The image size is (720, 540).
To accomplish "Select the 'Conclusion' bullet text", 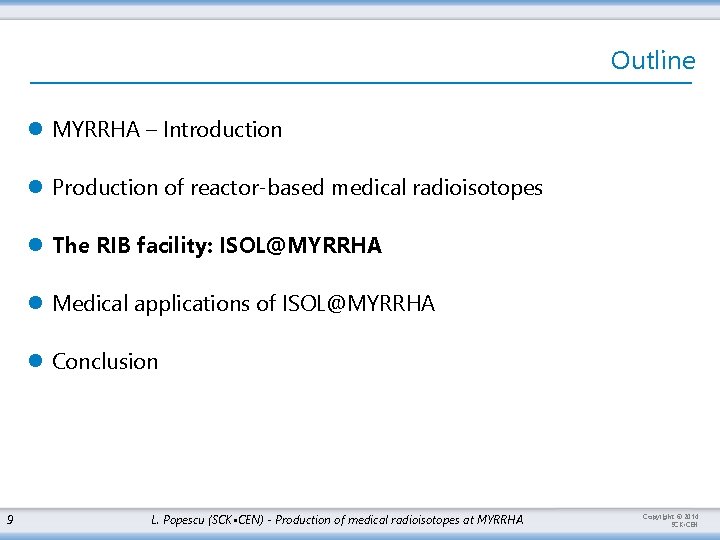I will (105, 361).
